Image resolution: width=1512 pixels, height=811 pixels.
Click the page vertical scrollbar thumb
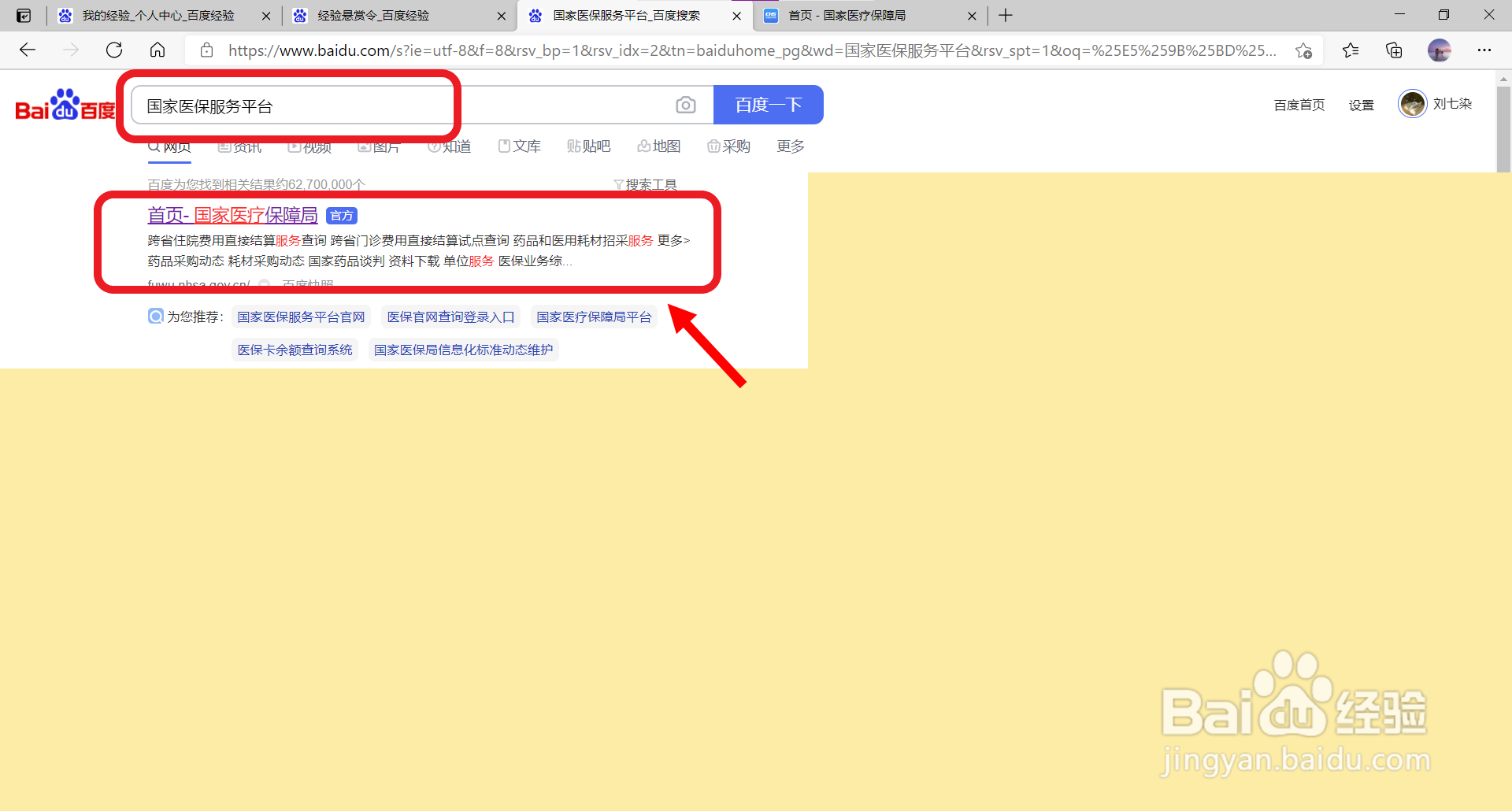pyautogui.click(x=1503, y=130)
